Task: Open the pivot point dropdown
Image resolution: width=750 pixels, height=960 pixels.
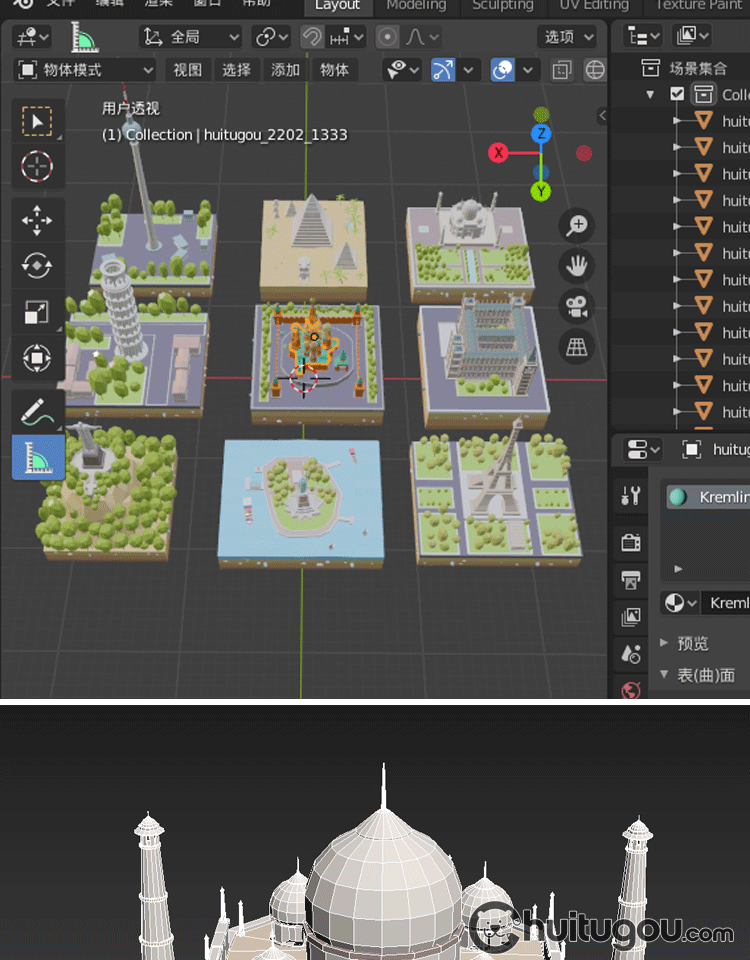Action: (272, 37)
